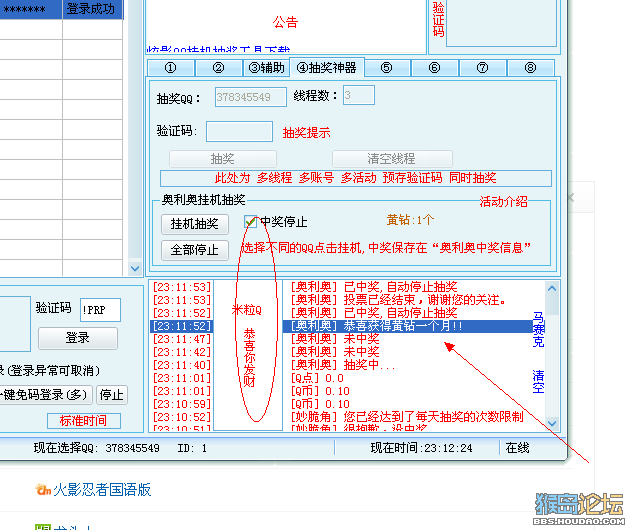630x530 pixels.
Task: Click the 全部停止 button
Action: tap(195, 250)
